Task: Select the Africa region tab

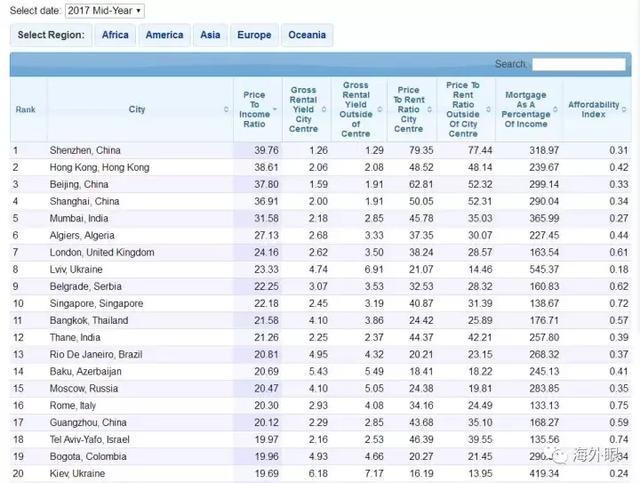Action: [115, 35]
